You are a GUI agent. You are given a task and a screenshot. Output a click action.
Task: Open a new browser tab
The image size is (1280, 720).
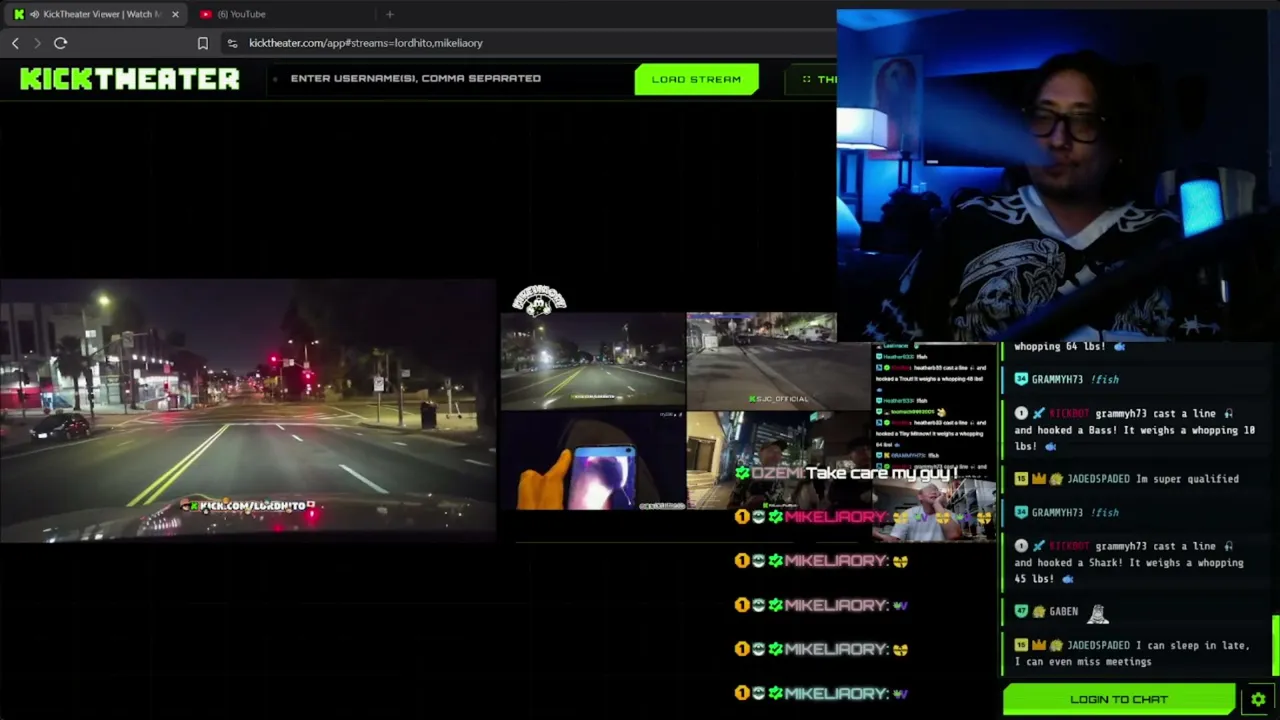coord(390,14)
